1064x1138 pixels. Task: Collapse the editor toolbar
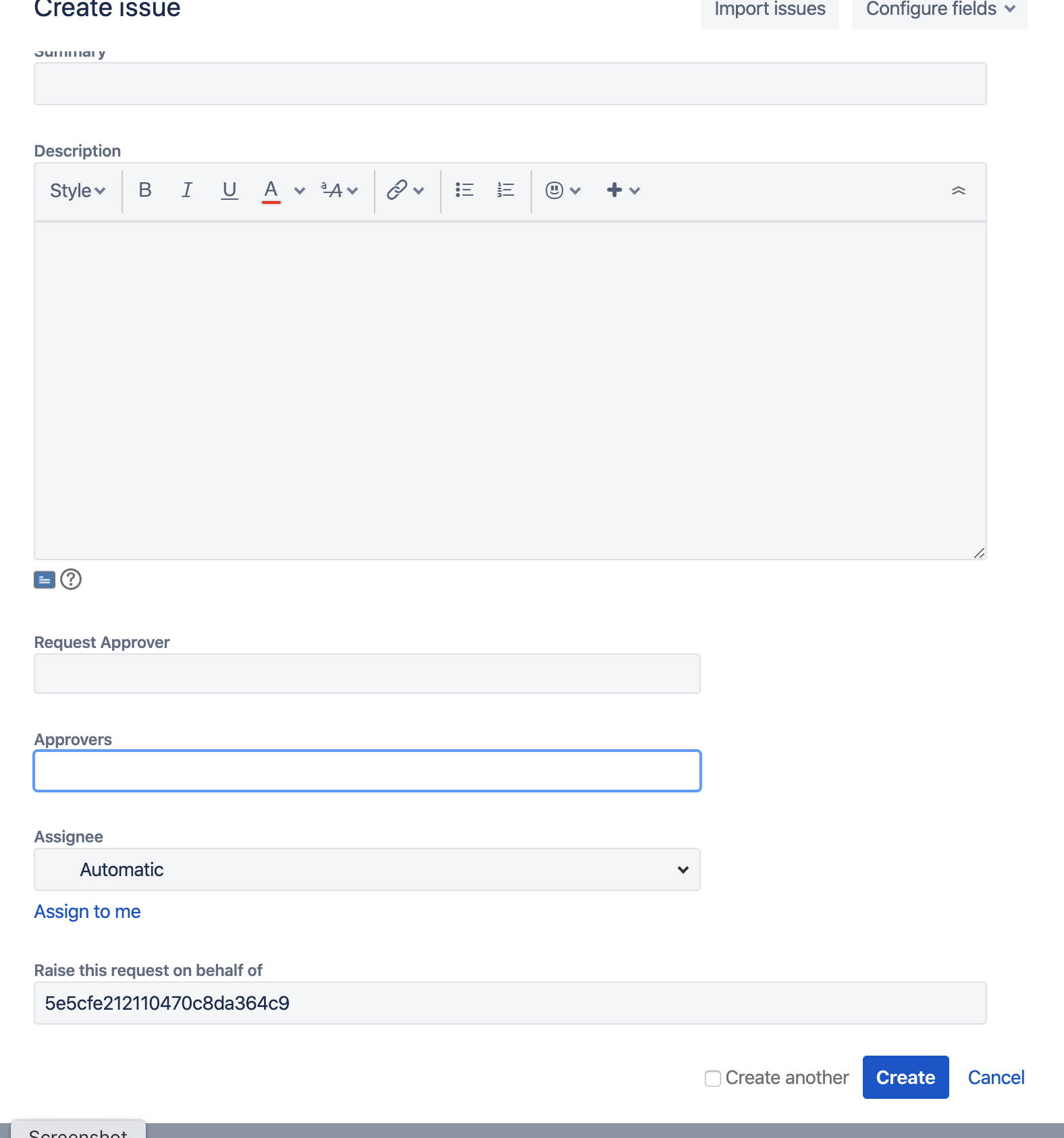[958, 191]
